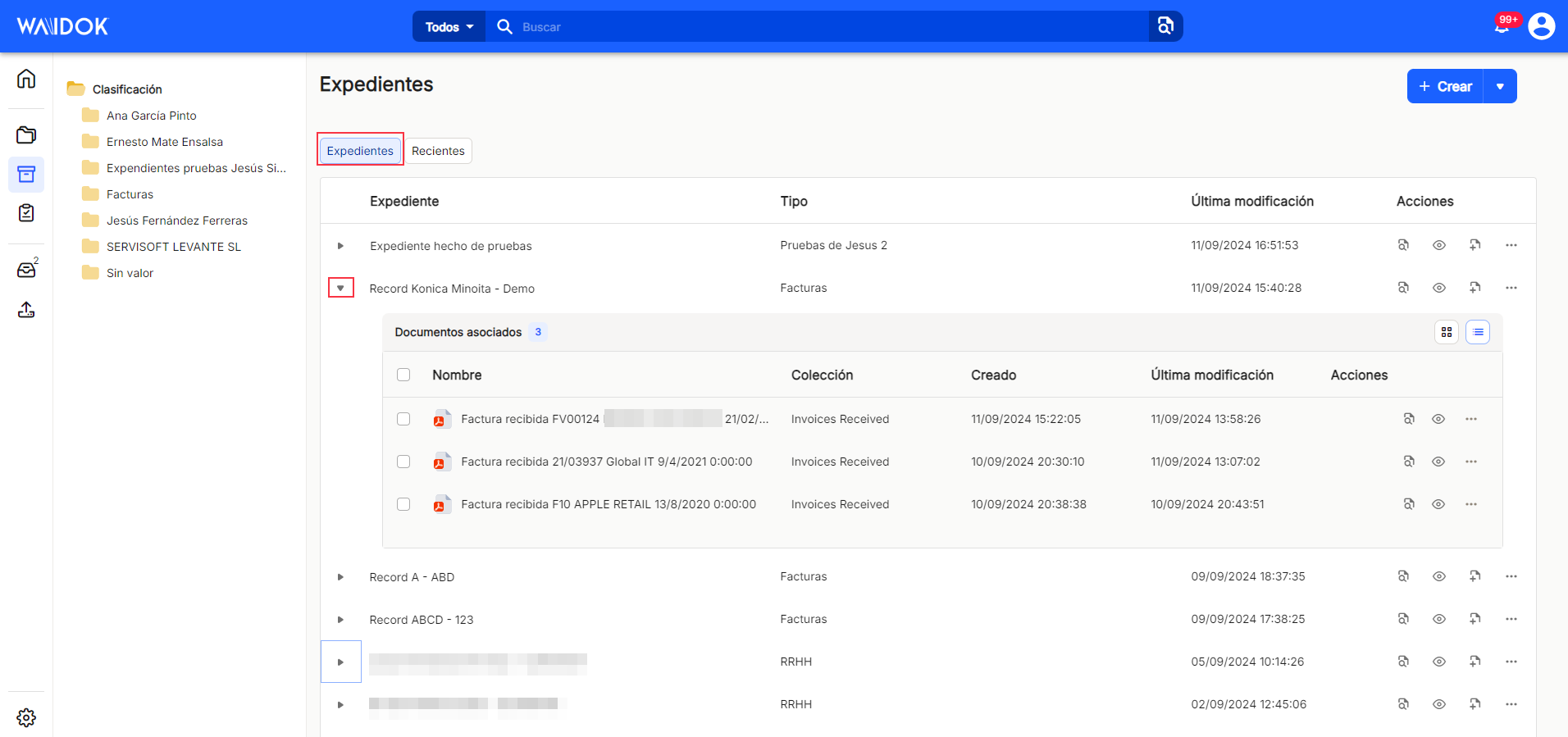
Task: Add document to Record Konica Minoita - Demo
Action: pos(1475,288)
